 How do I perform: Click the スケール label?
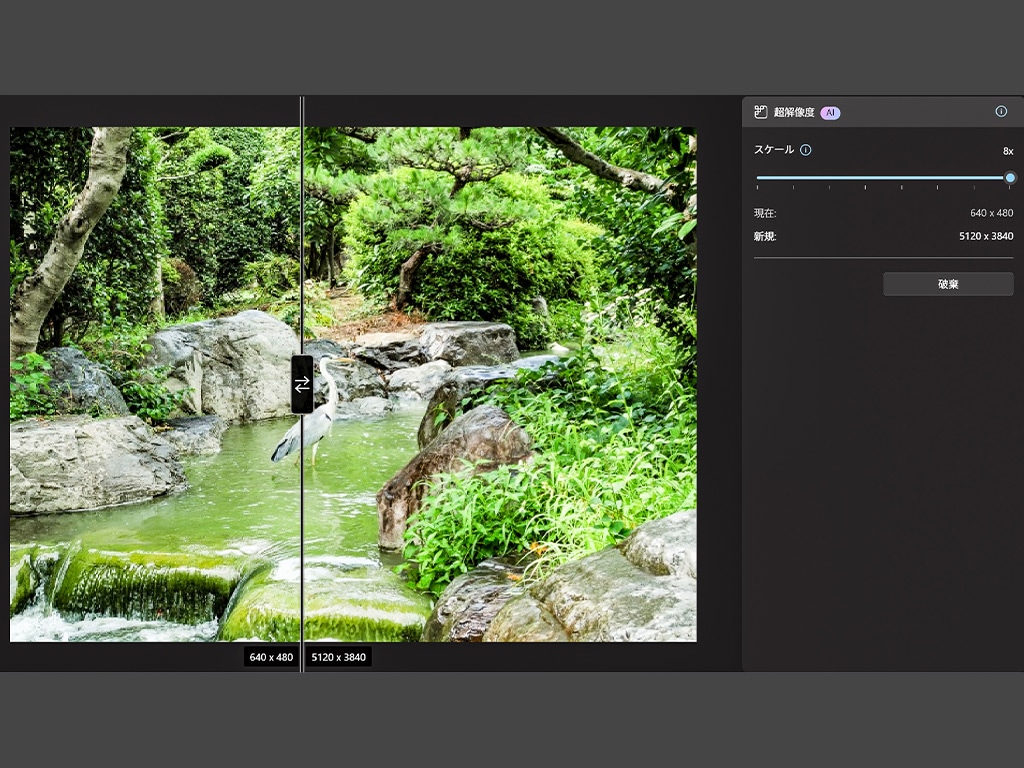774,150
